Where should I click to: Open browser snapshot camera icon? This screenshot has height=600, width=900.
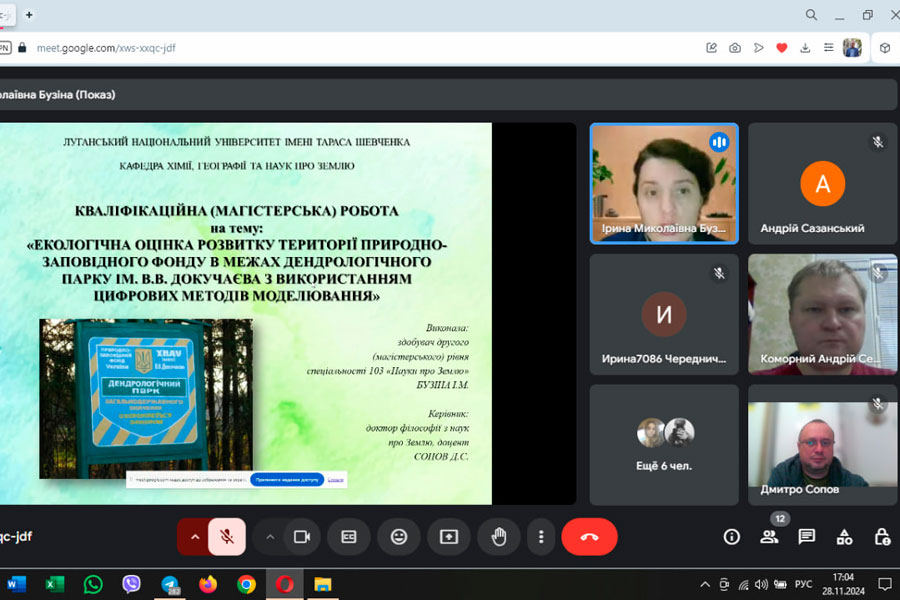tap(735, 47)
